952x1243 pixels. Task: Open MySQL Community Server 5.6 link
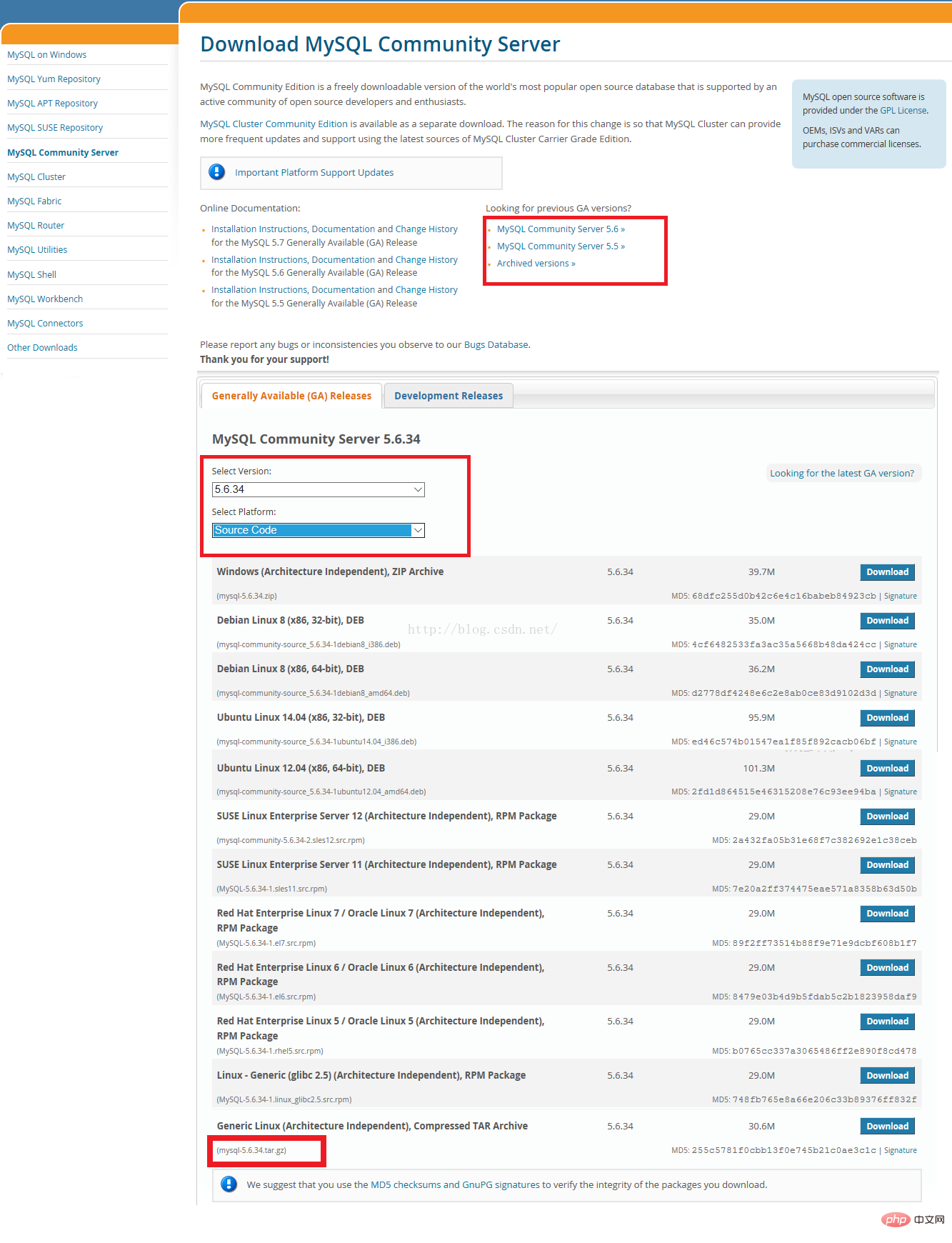pos(561,229)
